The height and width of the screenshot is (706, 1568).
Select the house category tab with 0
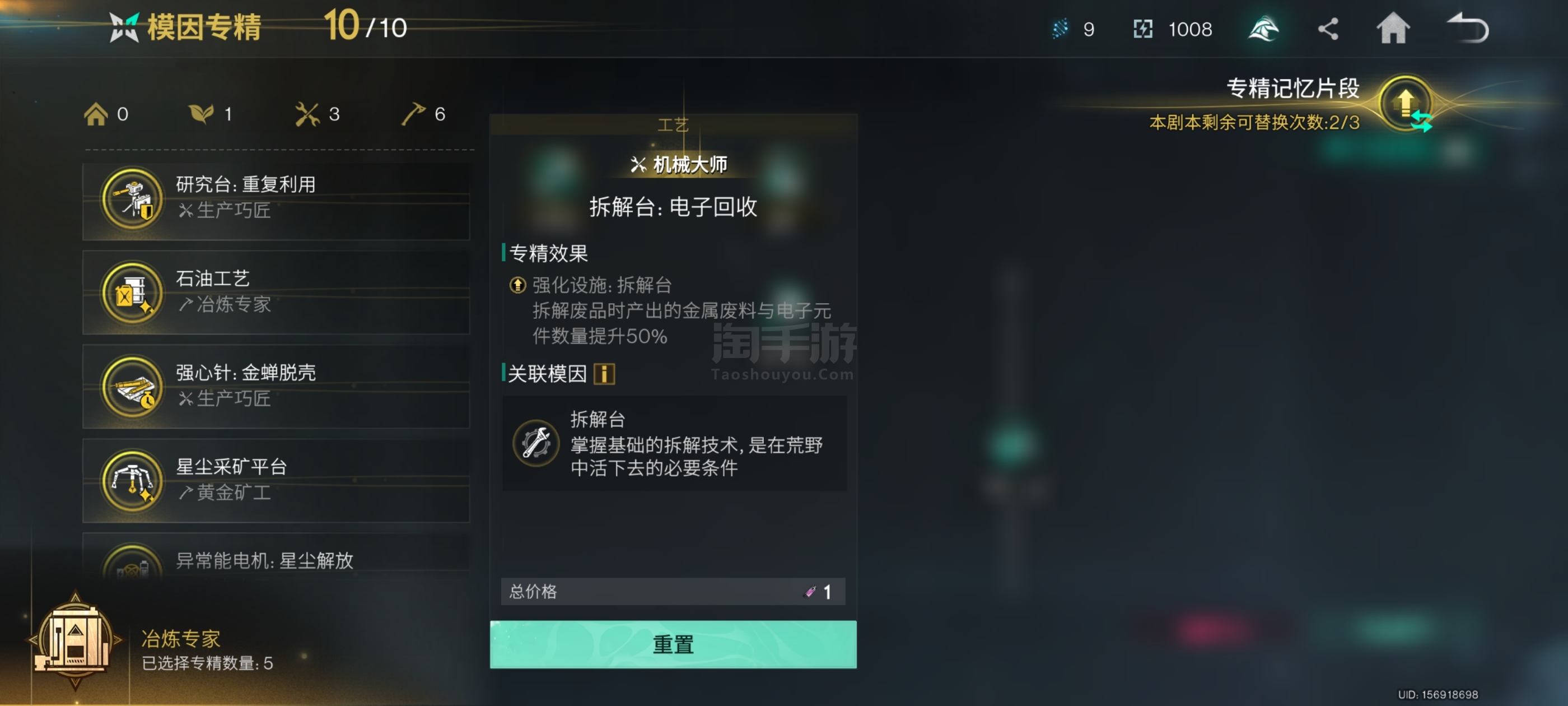(x=106, y=114)
